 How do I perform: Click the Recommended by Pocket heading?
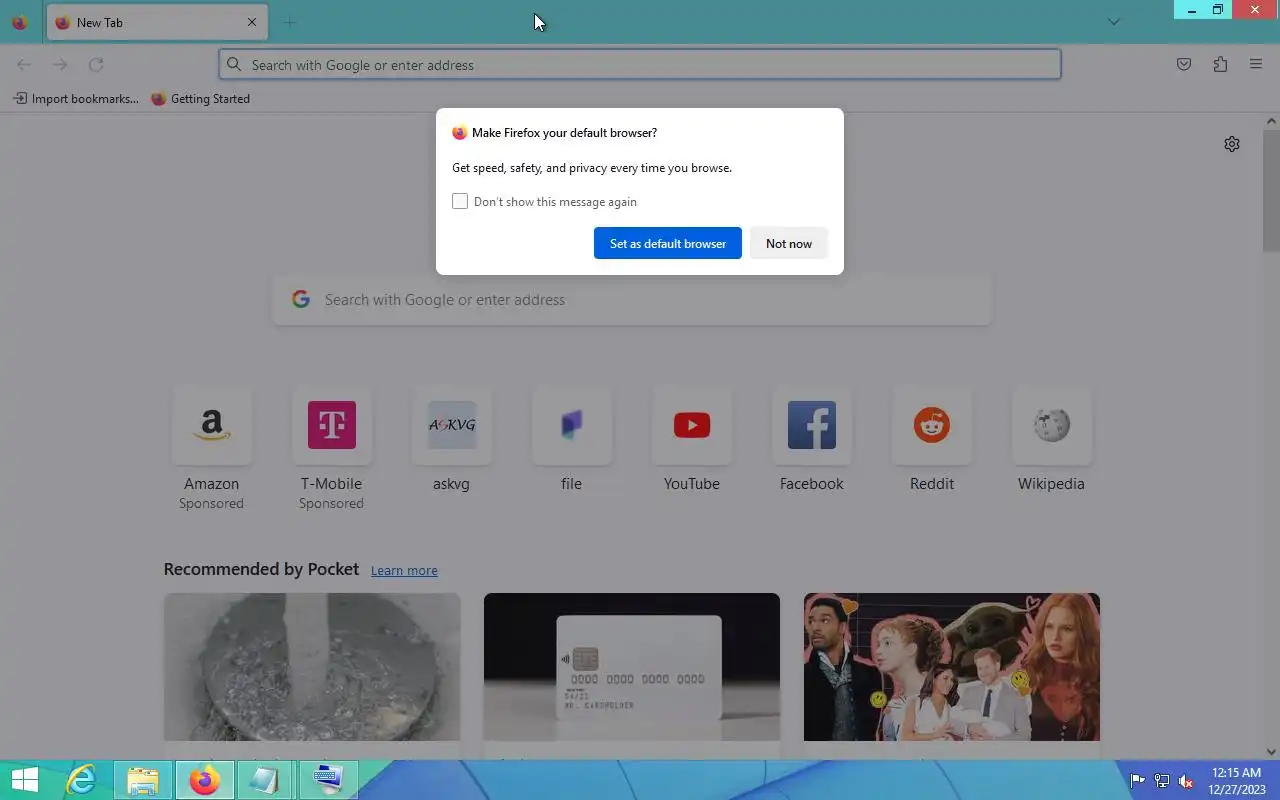coord(261,569)
